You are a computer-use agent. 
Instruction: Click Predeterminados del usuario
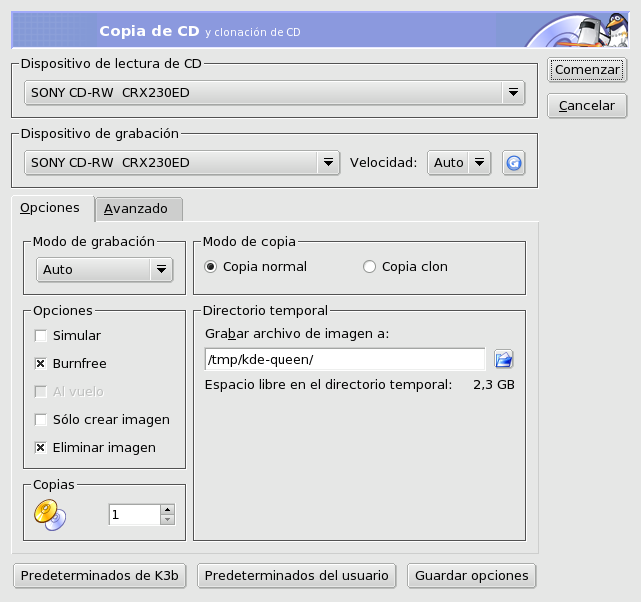click(x=296, y=576)
